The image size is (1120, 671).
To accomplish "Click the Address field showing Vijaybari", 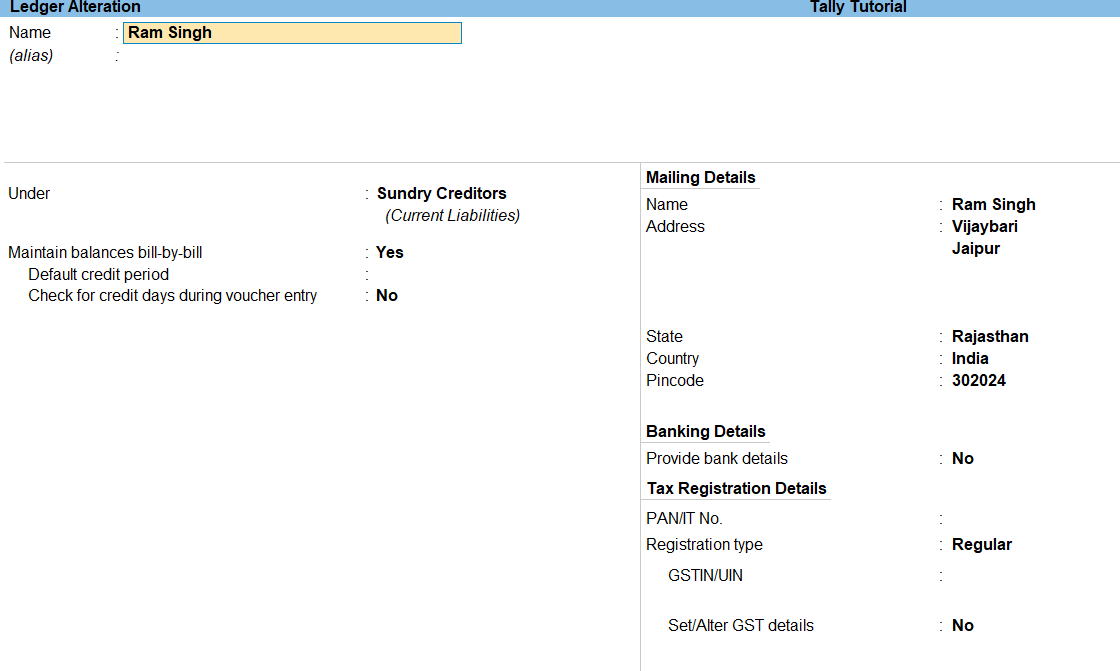I will click(984, 226).
